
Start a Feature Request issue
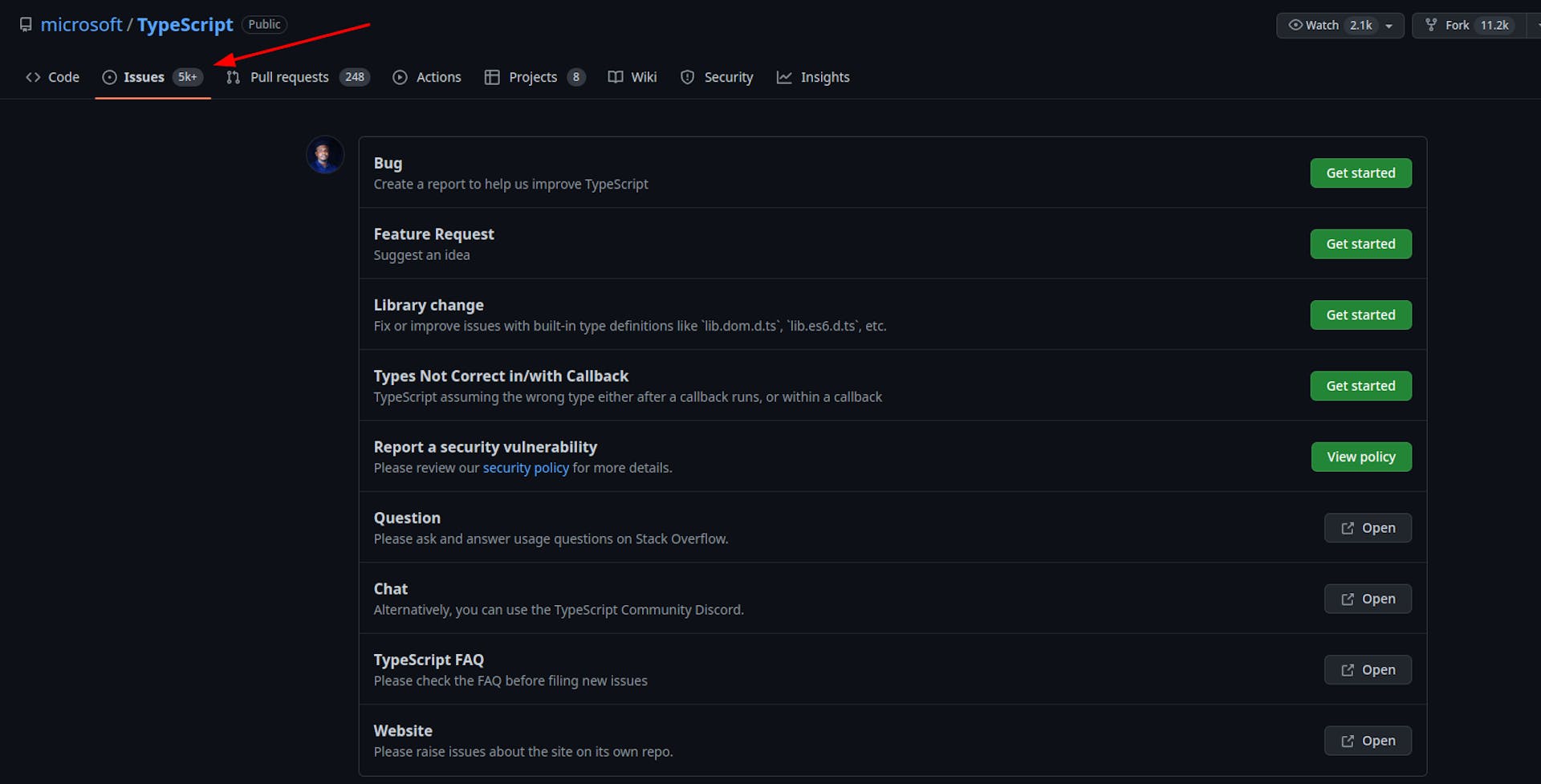1360,244
